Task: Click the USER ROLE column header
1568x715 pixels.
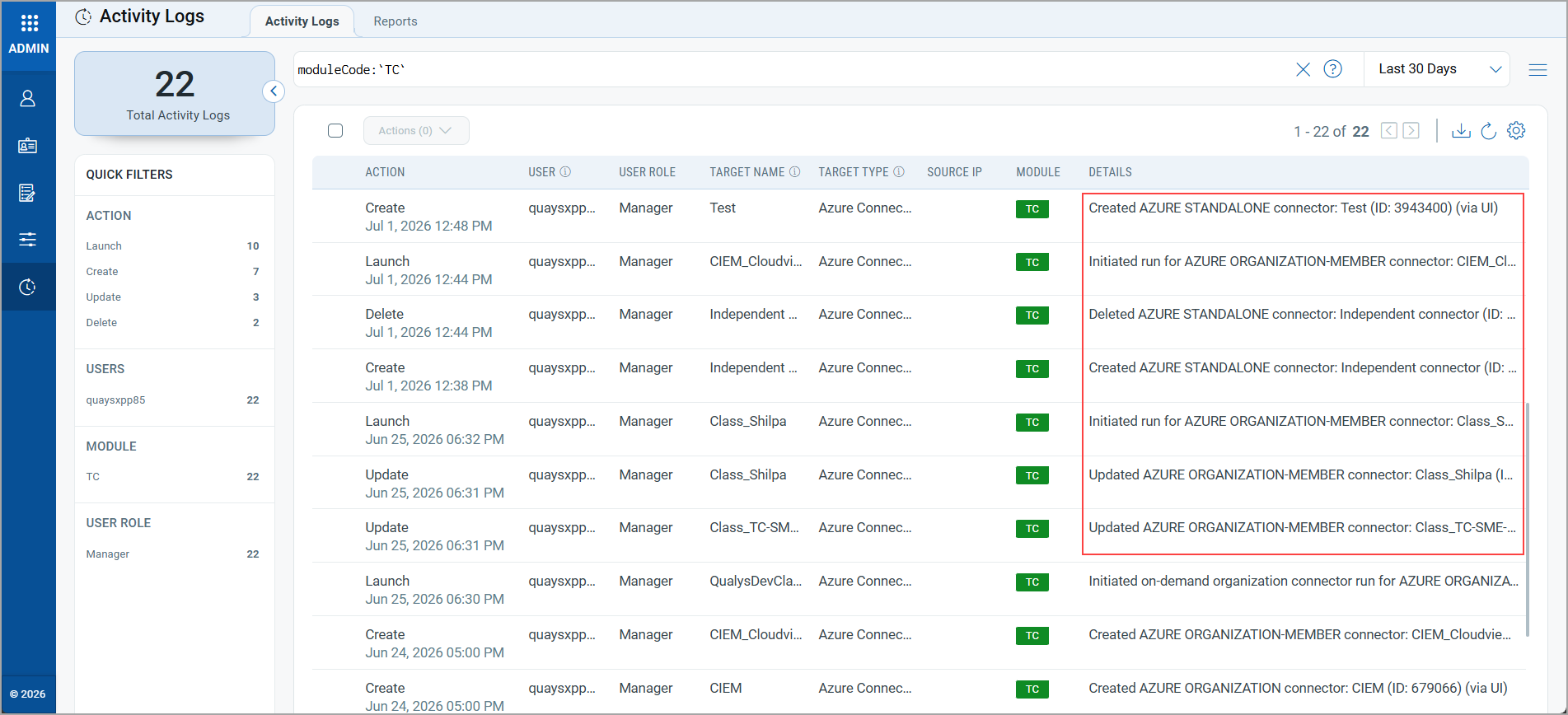Action: 647,172
